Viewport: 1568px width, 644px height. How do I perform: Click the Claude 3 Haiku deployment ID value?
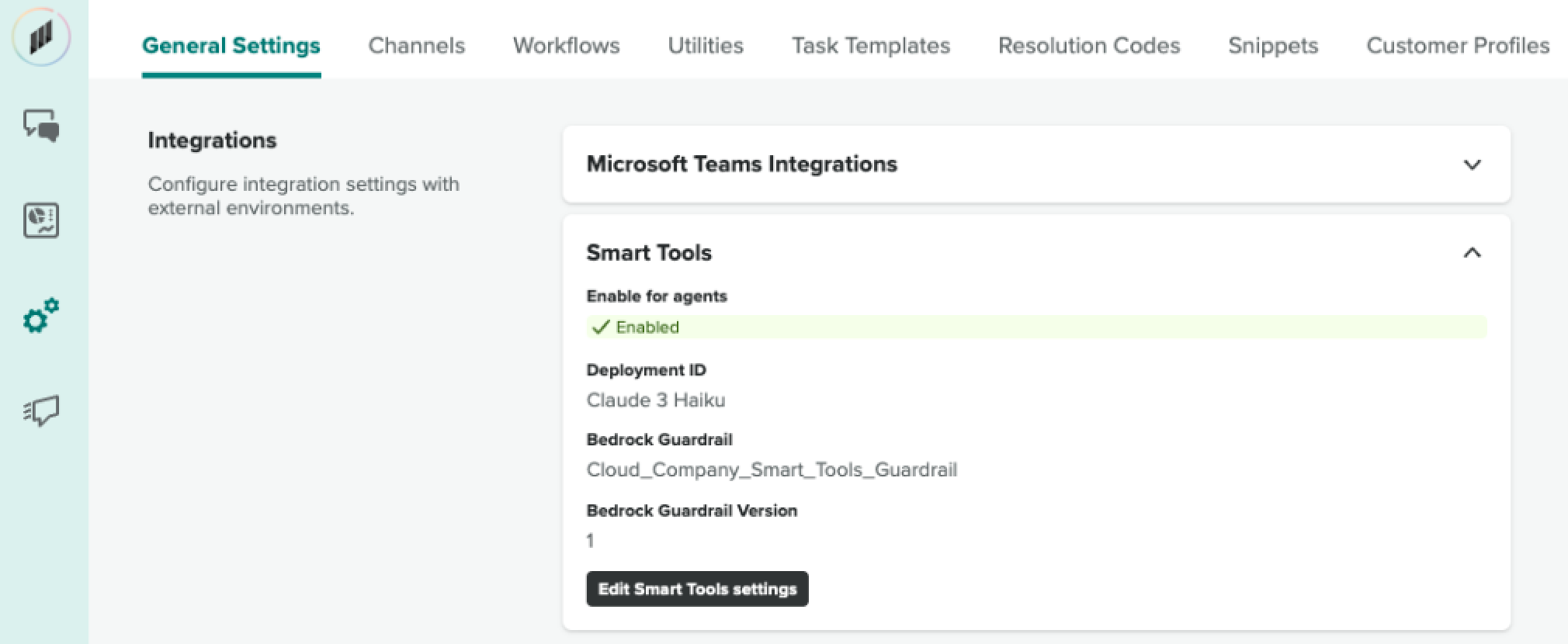pos(656,400)
